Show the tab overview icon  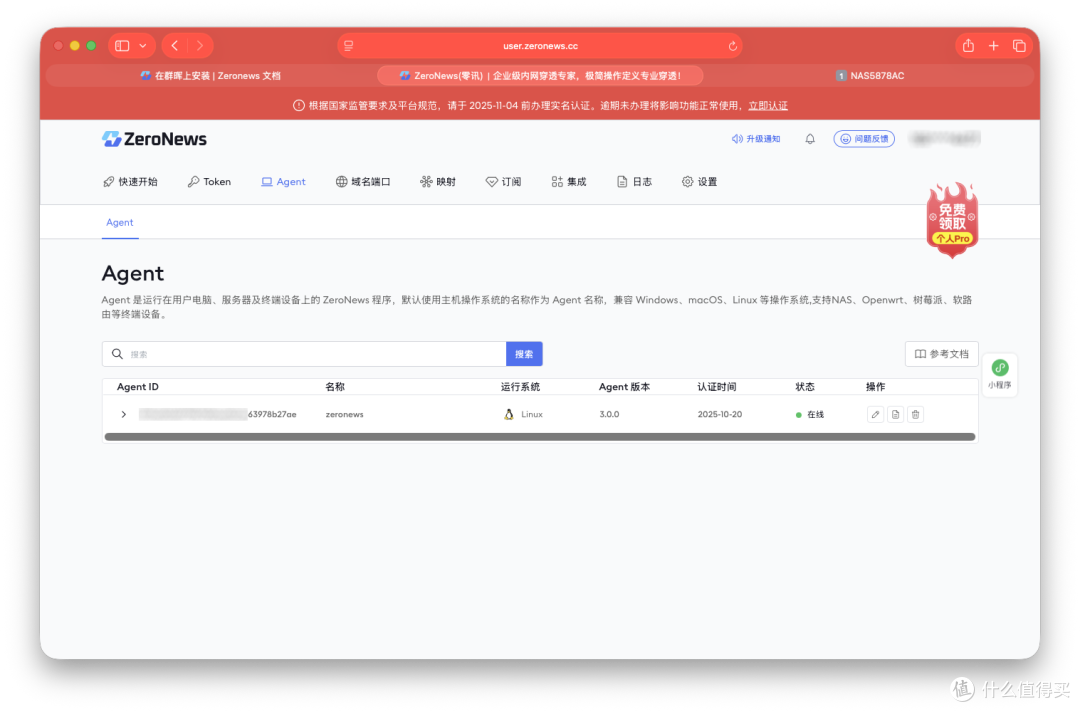pos(1019,46)
